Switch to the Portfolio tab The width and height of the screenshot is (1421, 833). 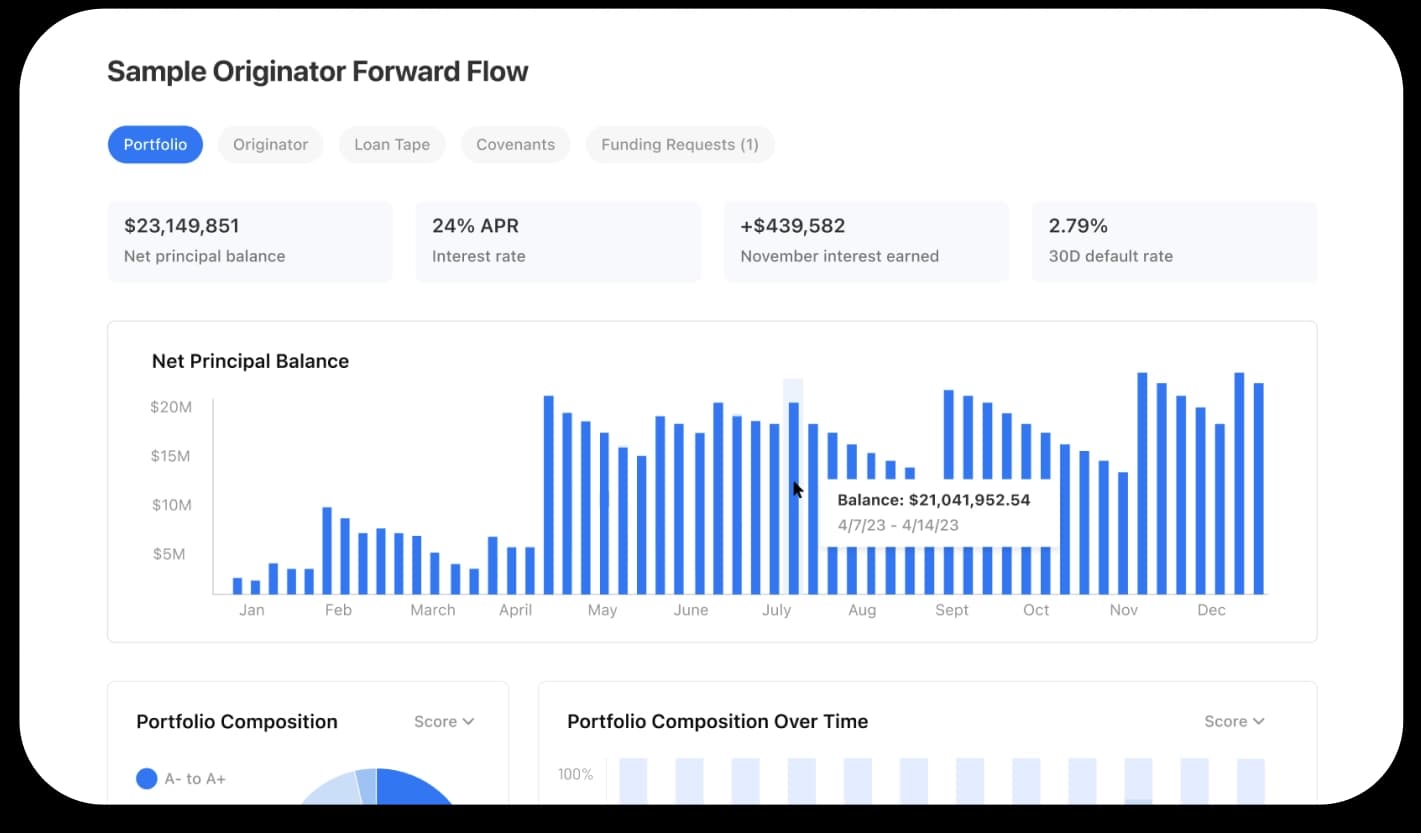(155, 145)
